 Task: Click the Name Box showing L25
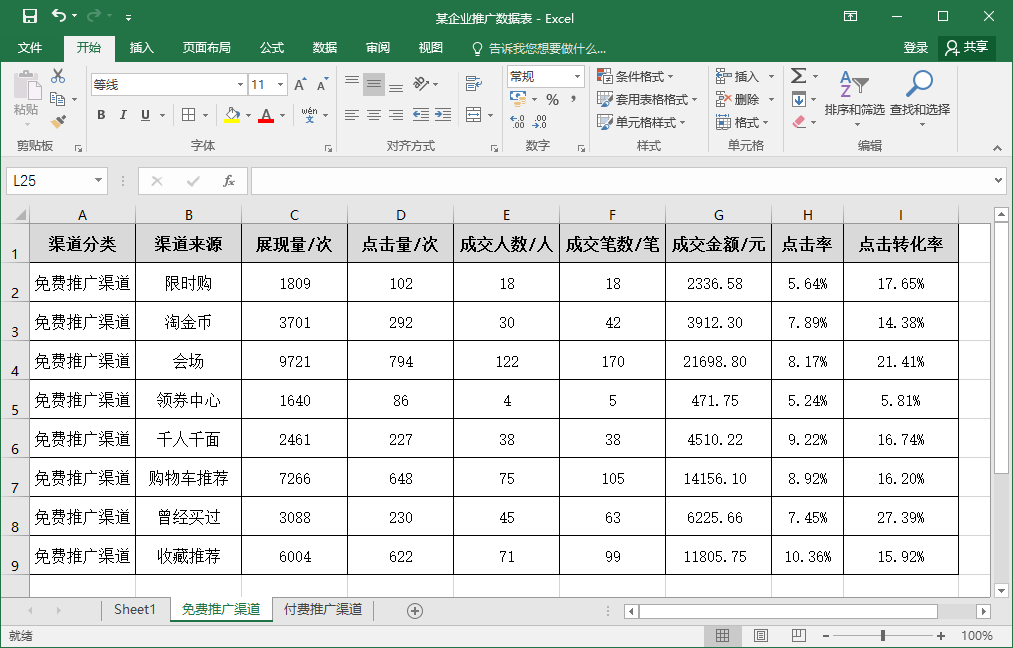click(50, 181)
